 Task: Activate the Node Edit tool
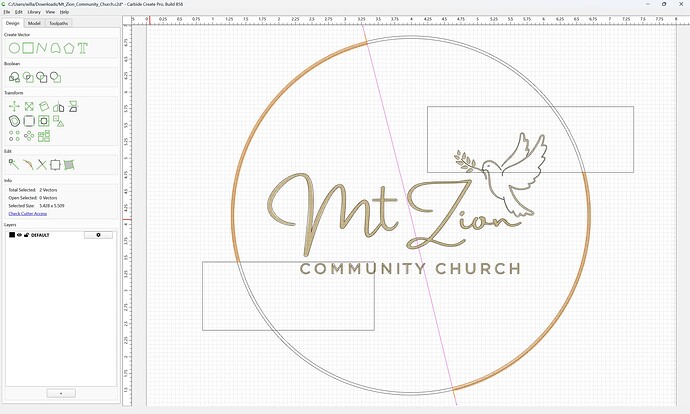click(x=14, y=165)
